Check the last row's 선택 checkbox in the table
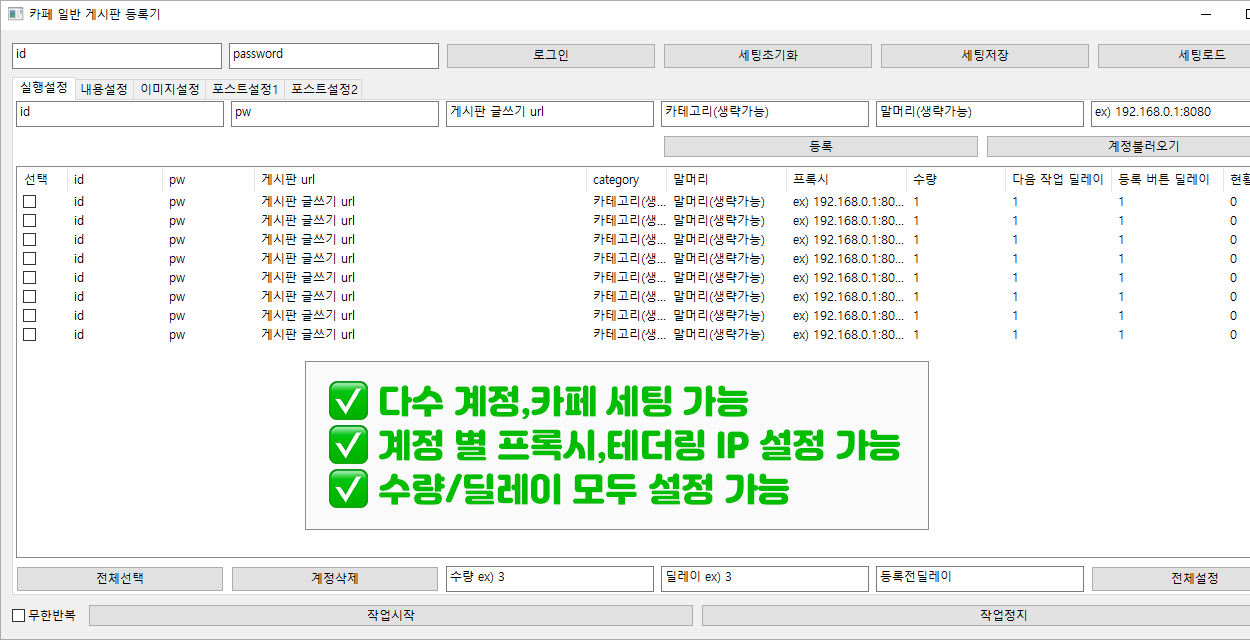The image size is (1250, 640). tap(30, 335)
